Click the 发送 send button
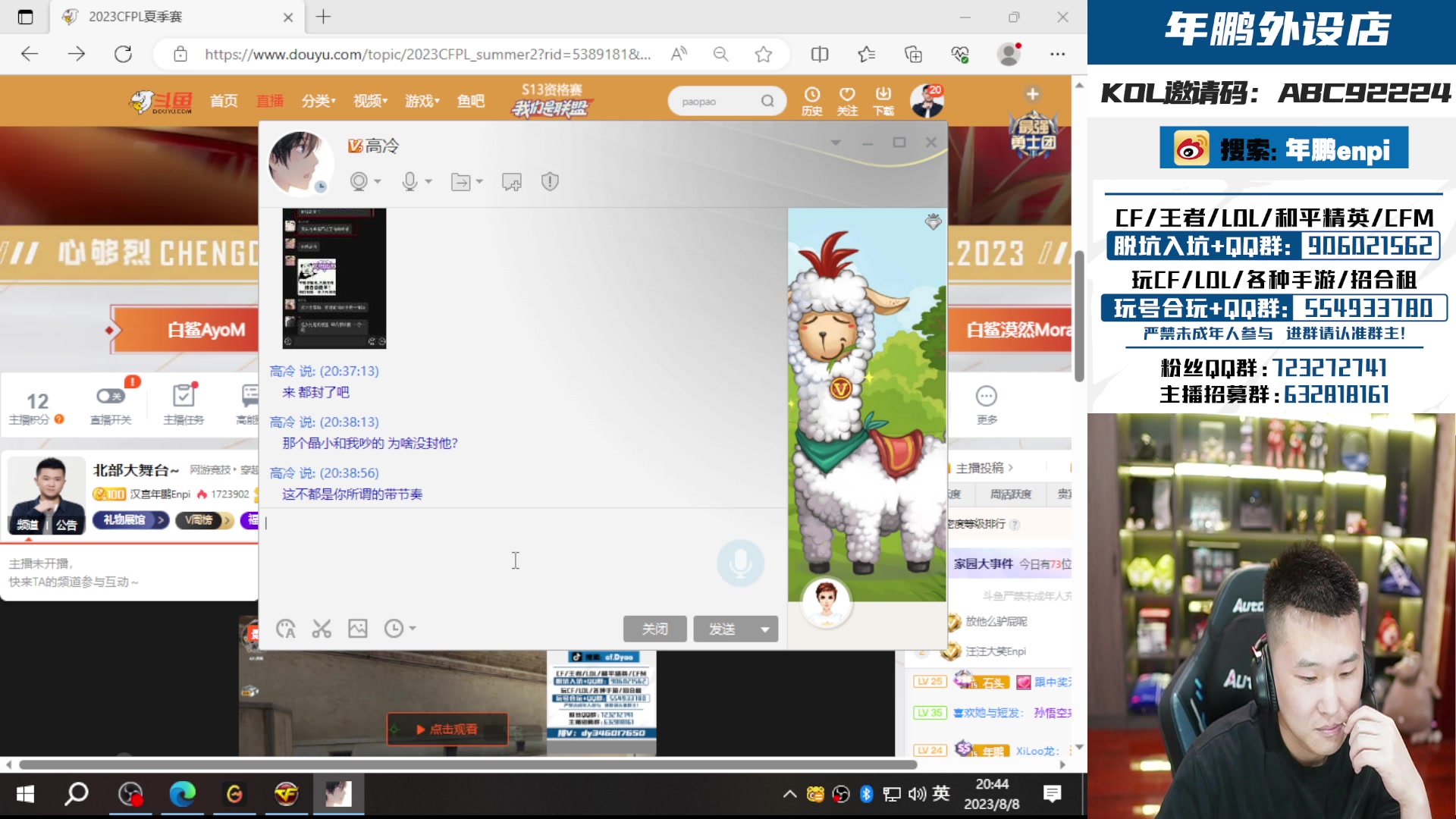This screenshot has width=1456, height=819. click(722, 629)
